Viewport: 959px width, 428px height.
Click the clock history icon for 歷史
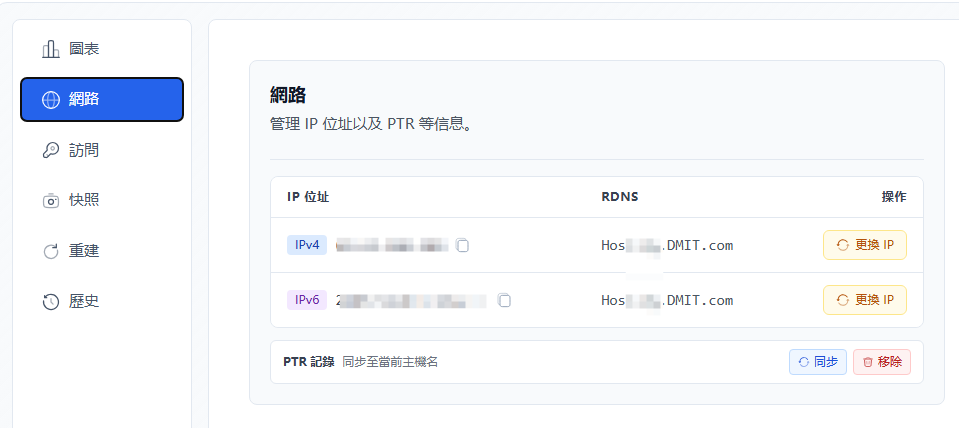[50, 301]
